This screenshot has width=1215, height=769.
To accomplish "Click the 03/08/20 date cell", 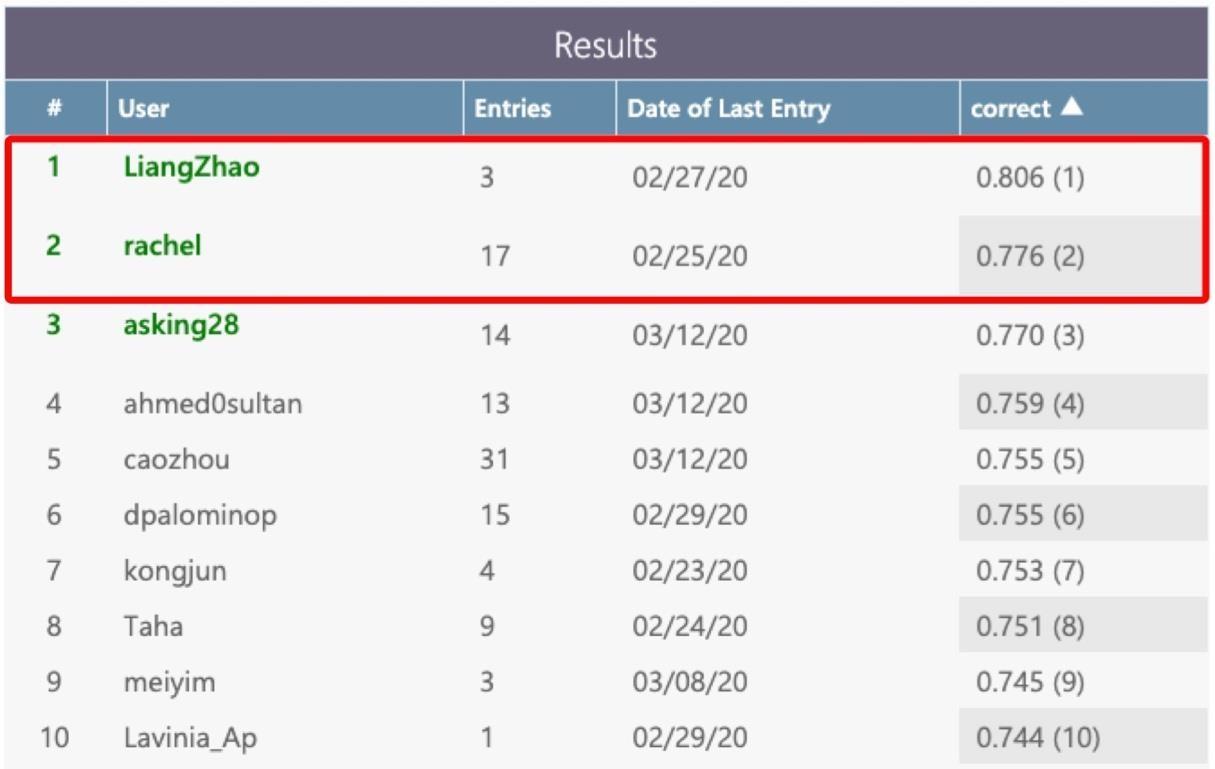I will pos(689,683).
